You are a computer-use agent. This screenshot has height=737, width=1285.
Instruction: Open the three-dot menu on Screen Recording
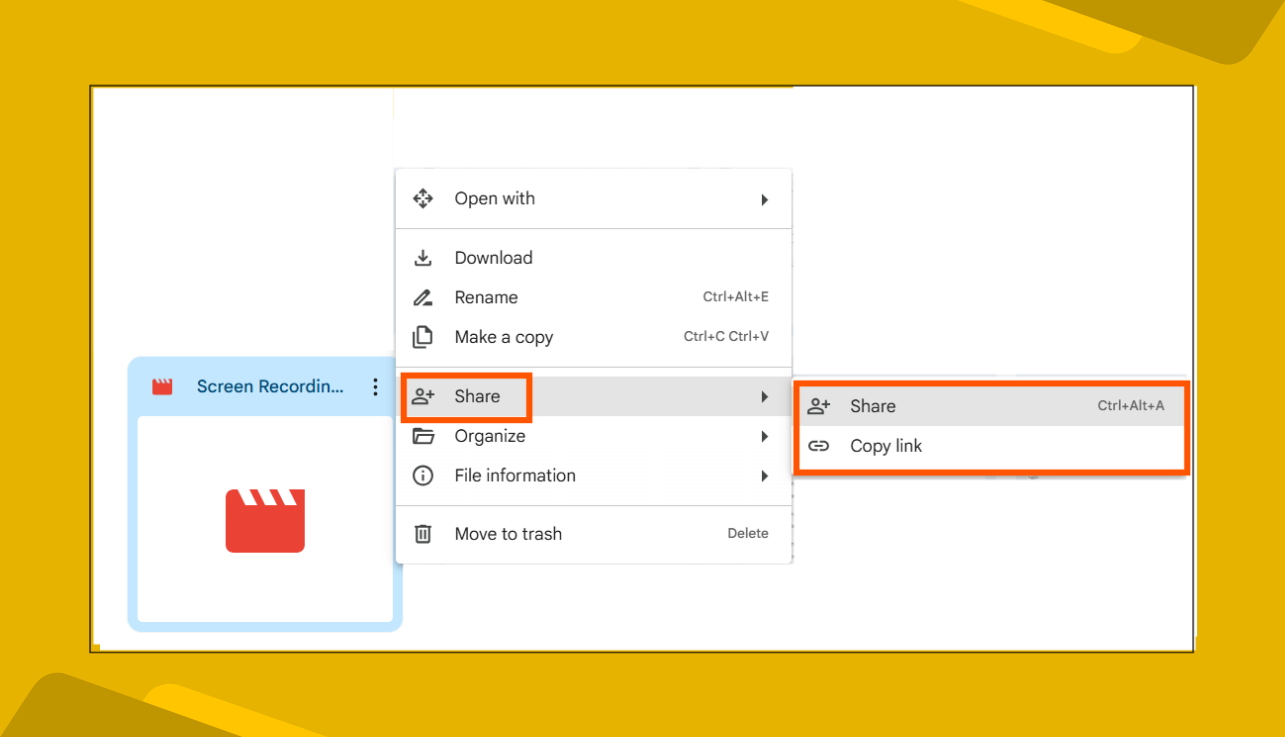(375, 386)
